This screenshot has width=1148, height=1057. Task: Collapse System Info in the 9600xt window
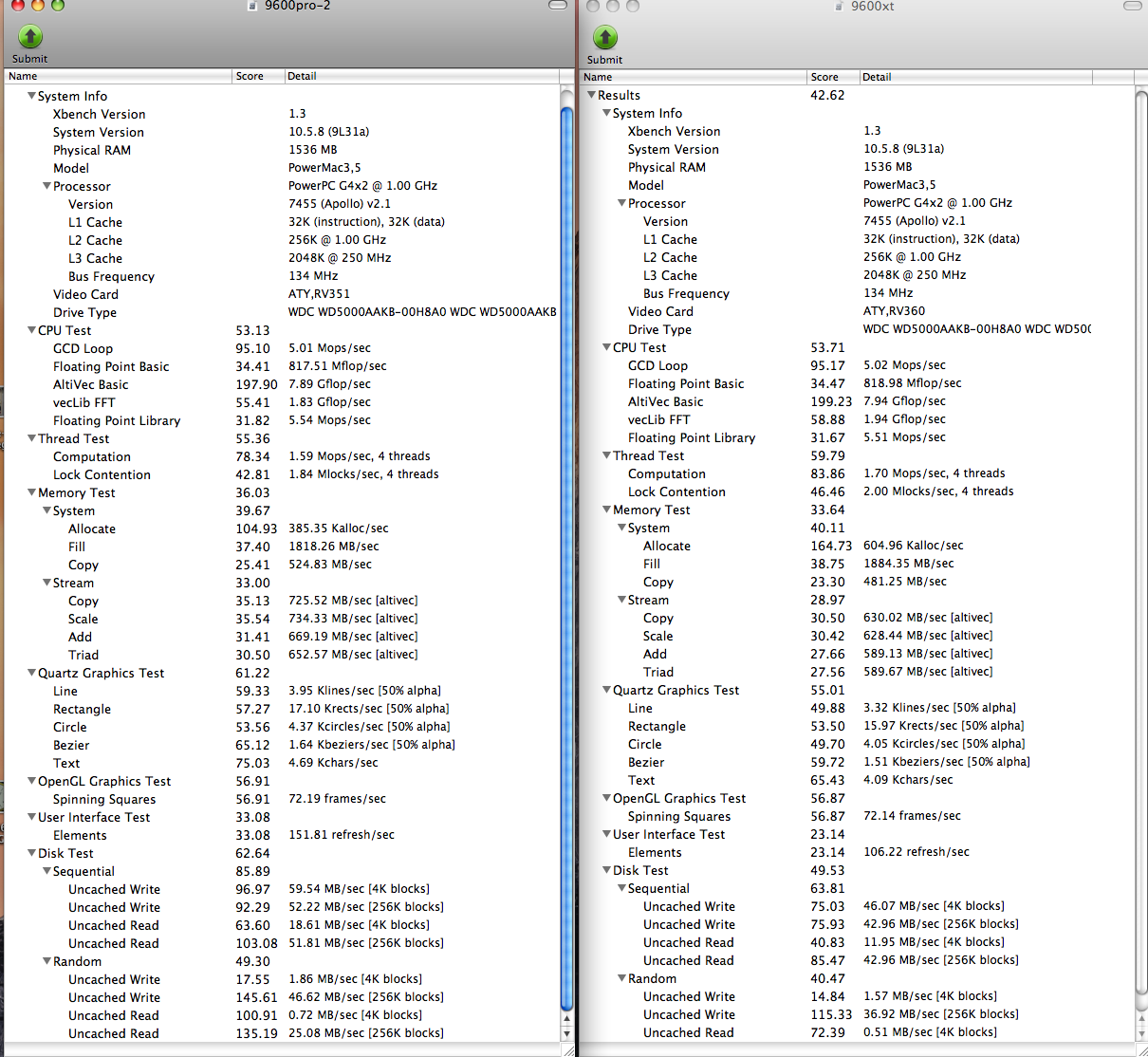click(x=606, y=113)
